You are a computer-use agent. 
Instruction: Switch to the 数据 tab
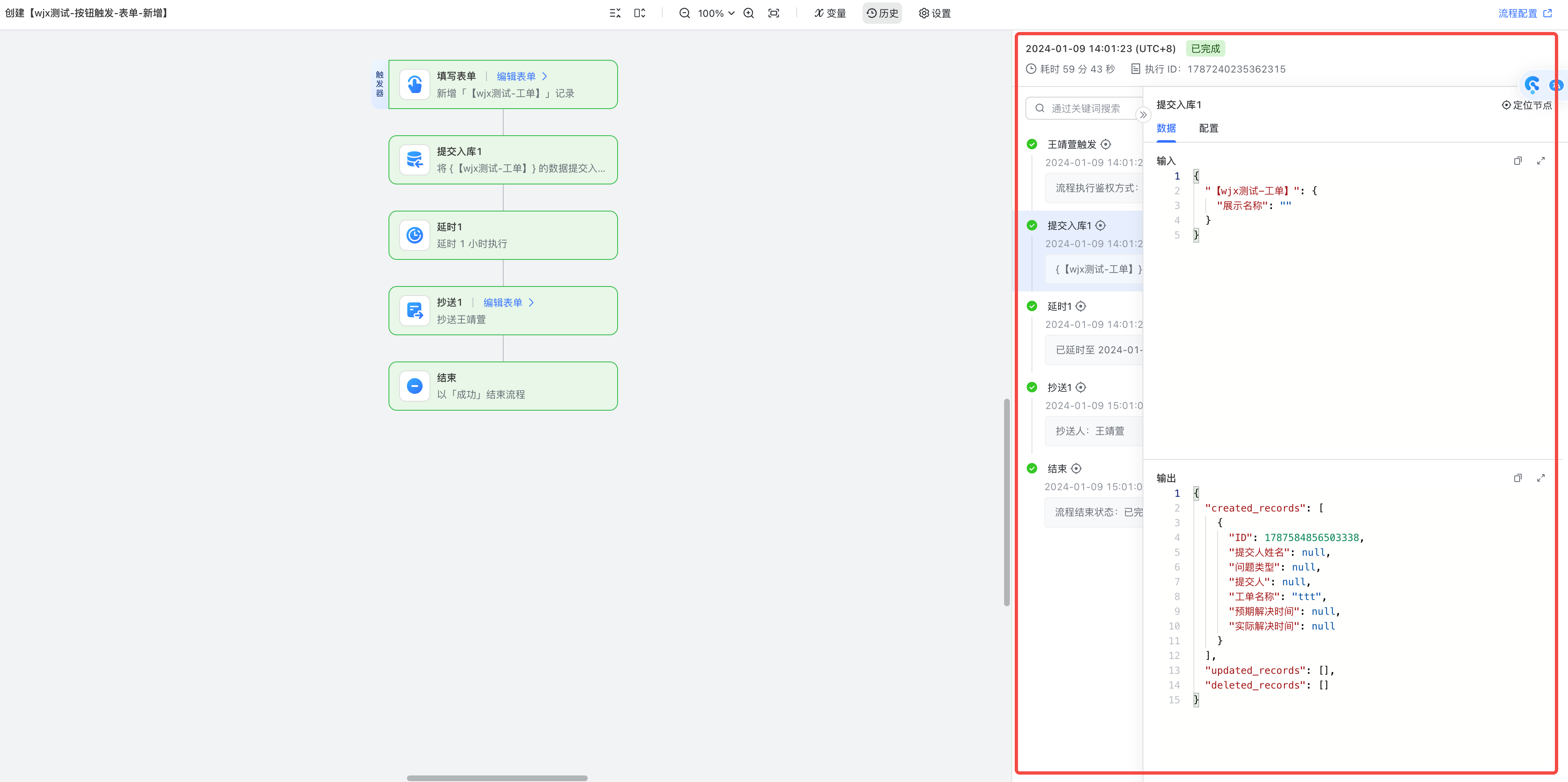(x=1166, y=128)
